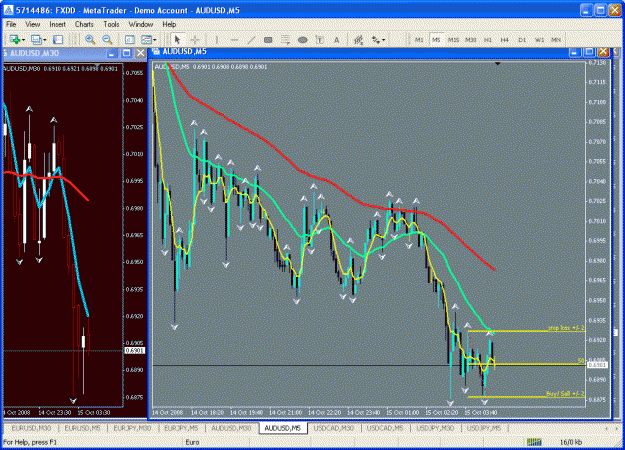Switch to the M30 timeframe
Screen dimensions: 625x450
tap(470, 39)
